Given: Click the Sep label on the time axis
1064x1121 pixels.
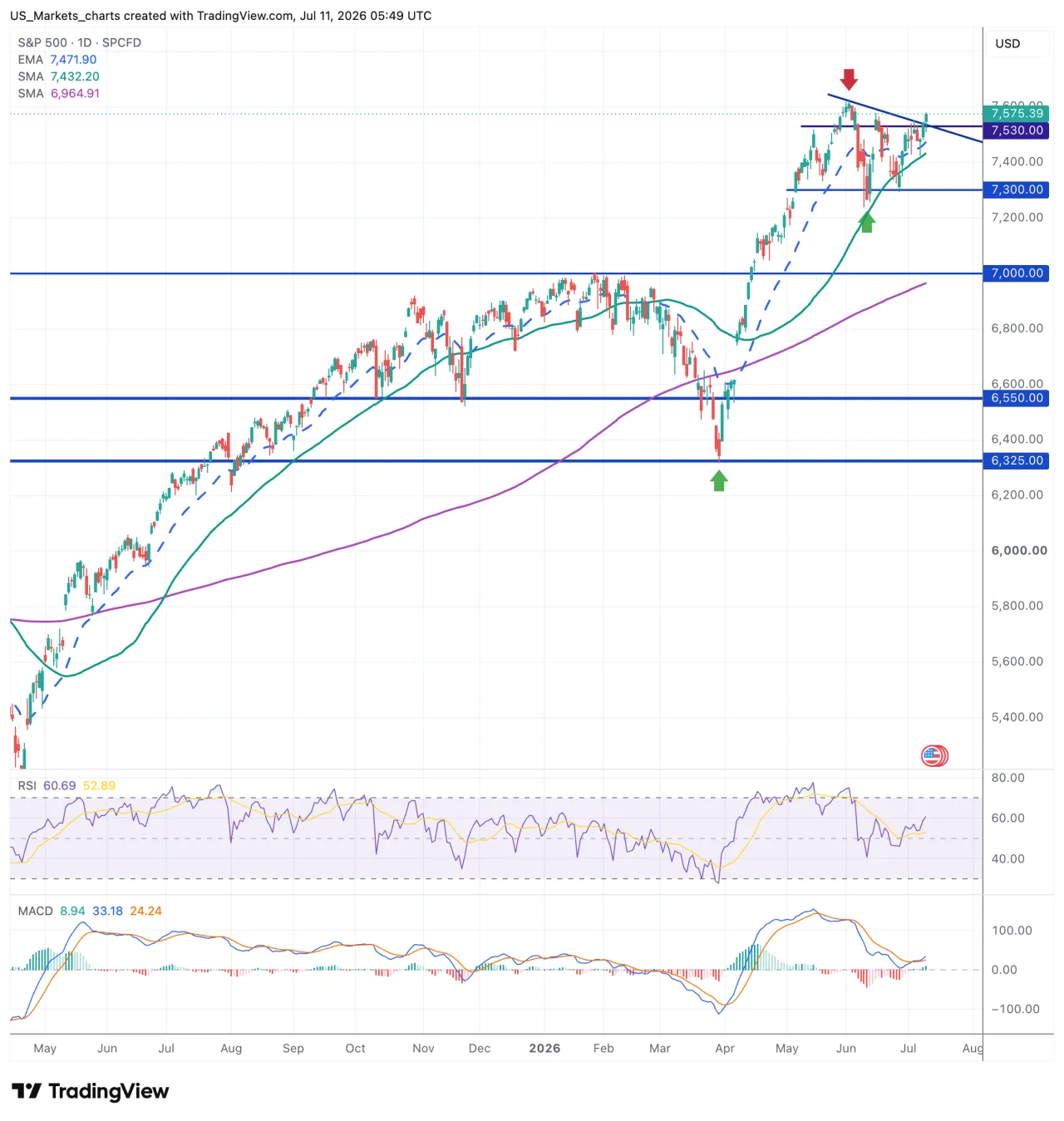Looking at the screenshot, I should tap(293, 1048).
